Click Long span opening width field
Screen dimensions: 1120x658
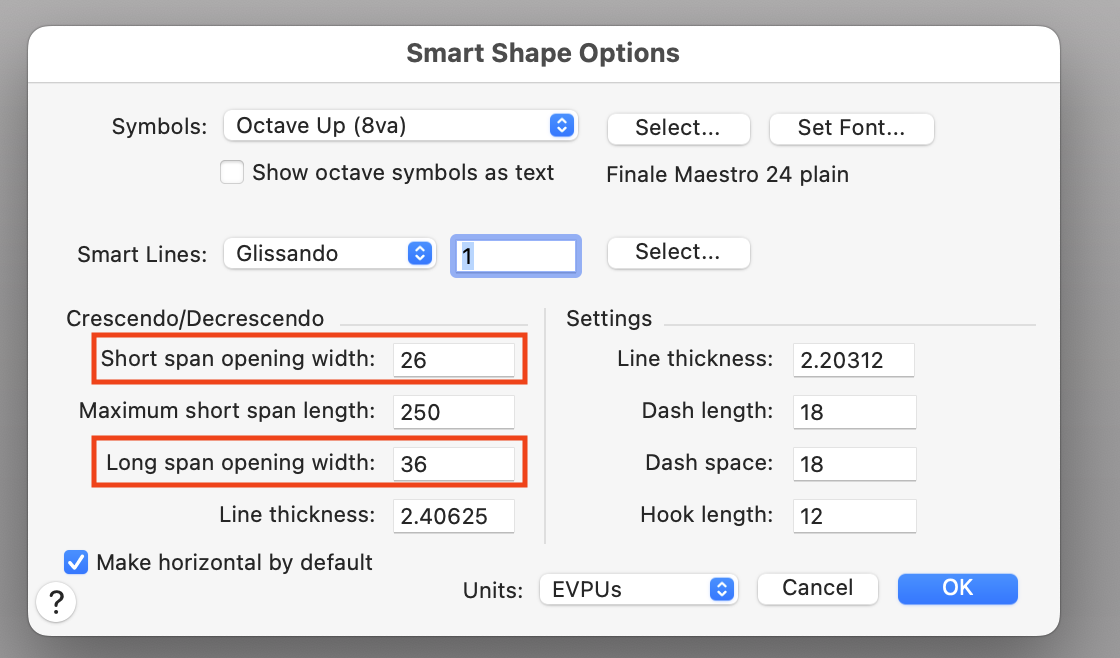[x=454, y=464]
